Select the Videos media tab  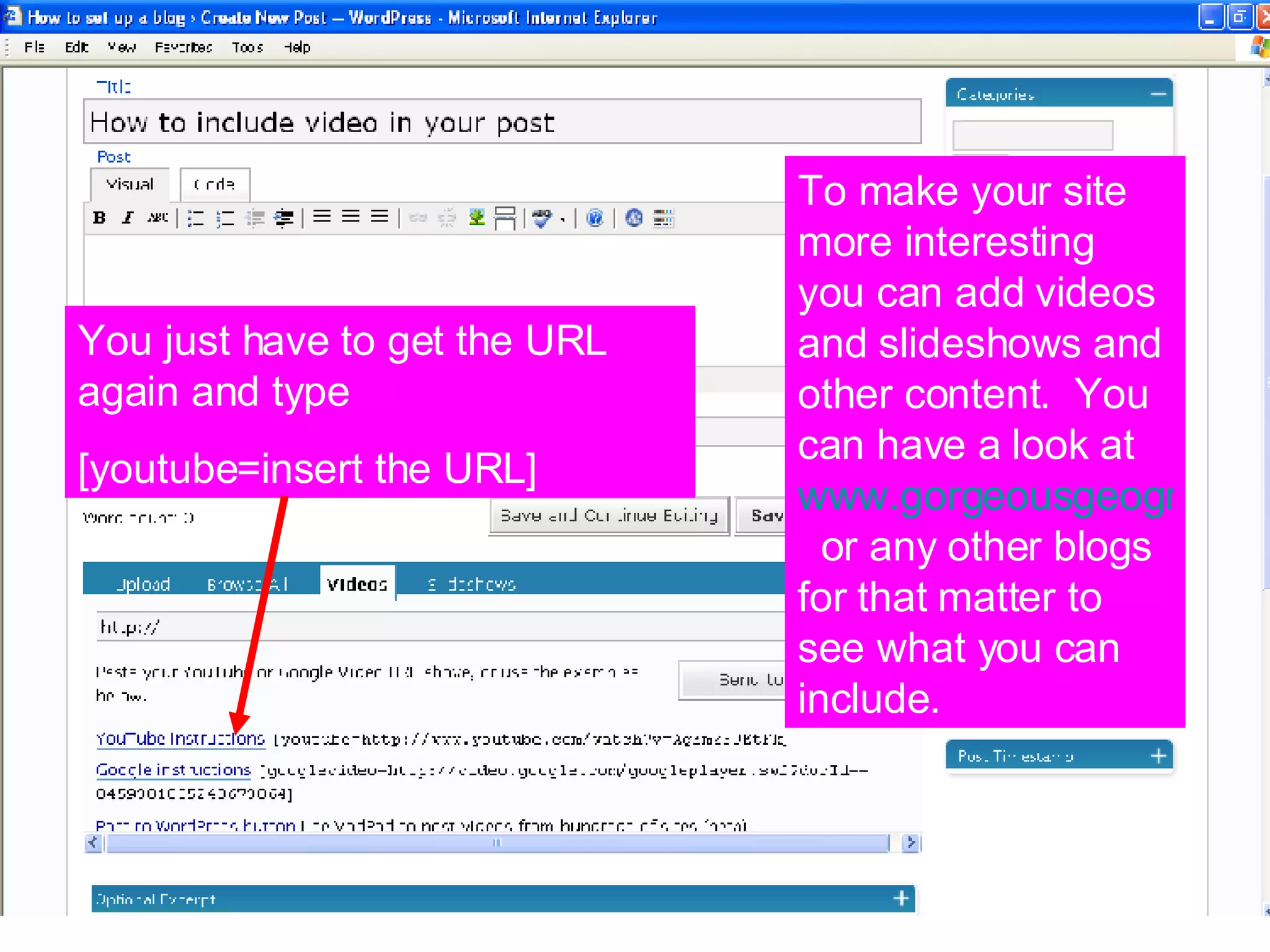coord(357,583)
